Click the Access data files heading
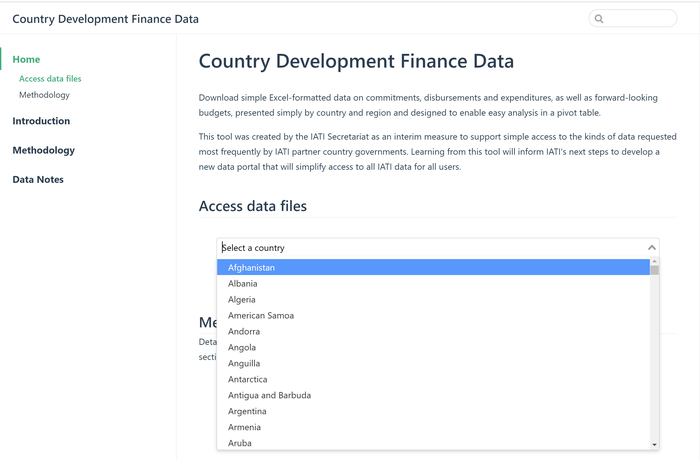Image resolution: width=700 pixels, height=461 pixels. coord(253,206)
